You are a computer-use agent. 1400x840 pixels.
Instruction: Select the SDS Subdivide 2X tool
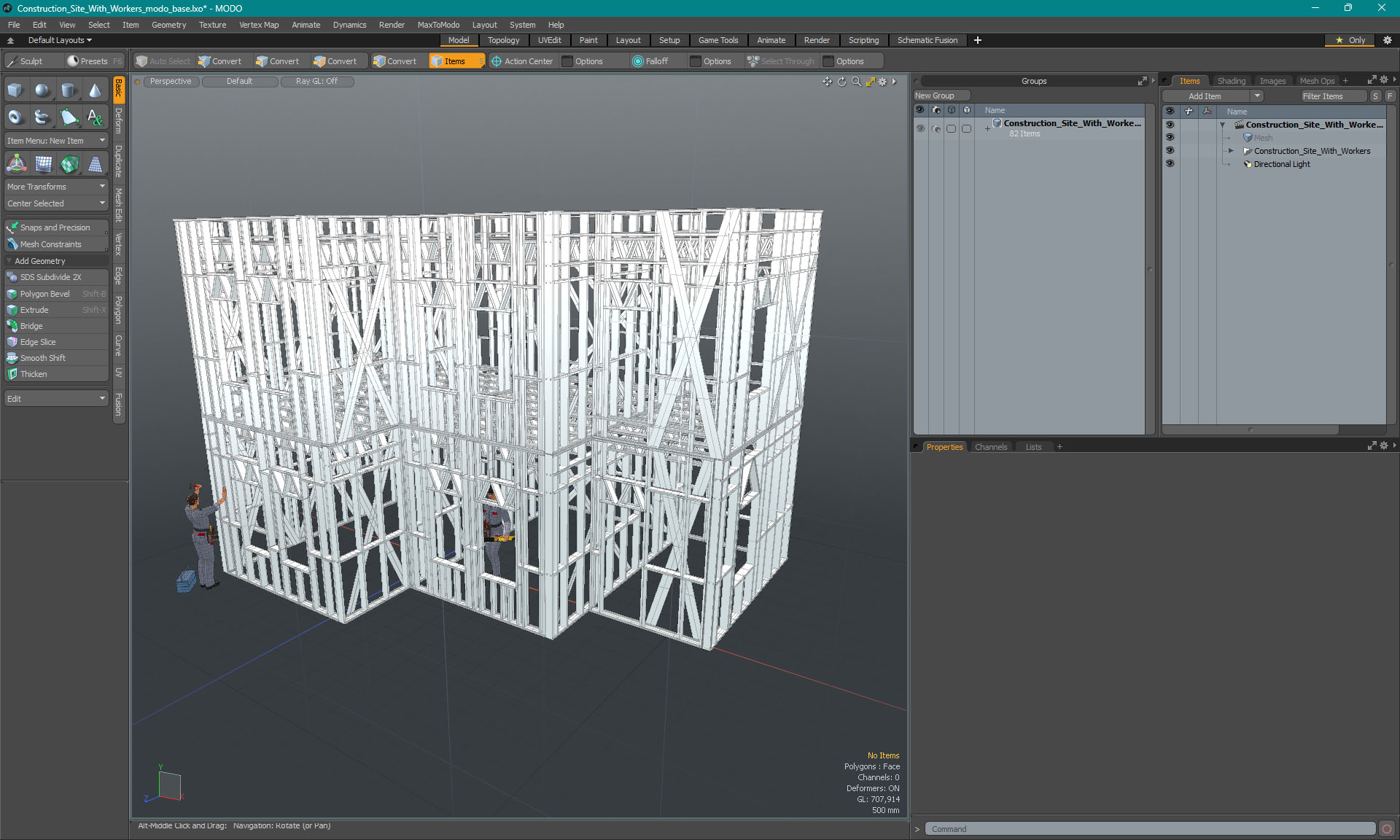coord(55,277)
